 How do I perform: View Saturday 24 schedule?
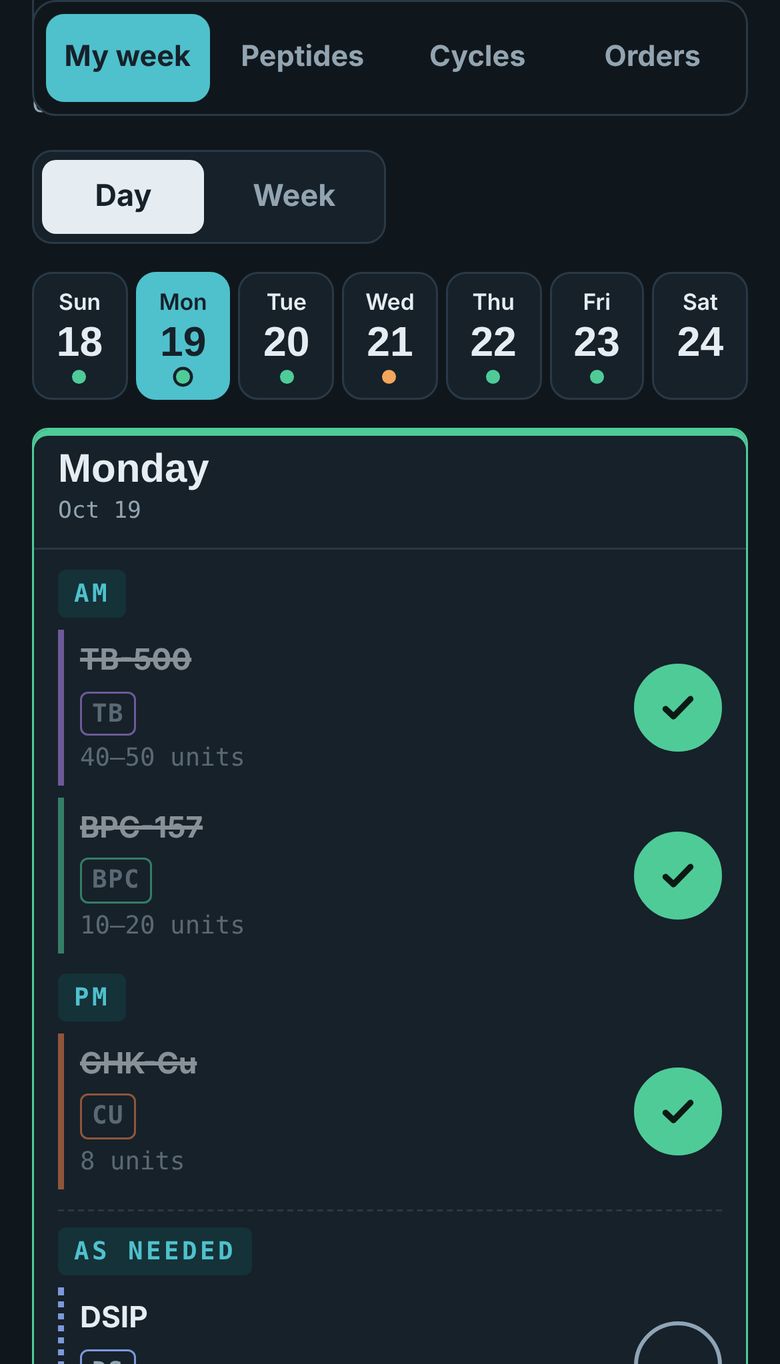click(700, 336)
